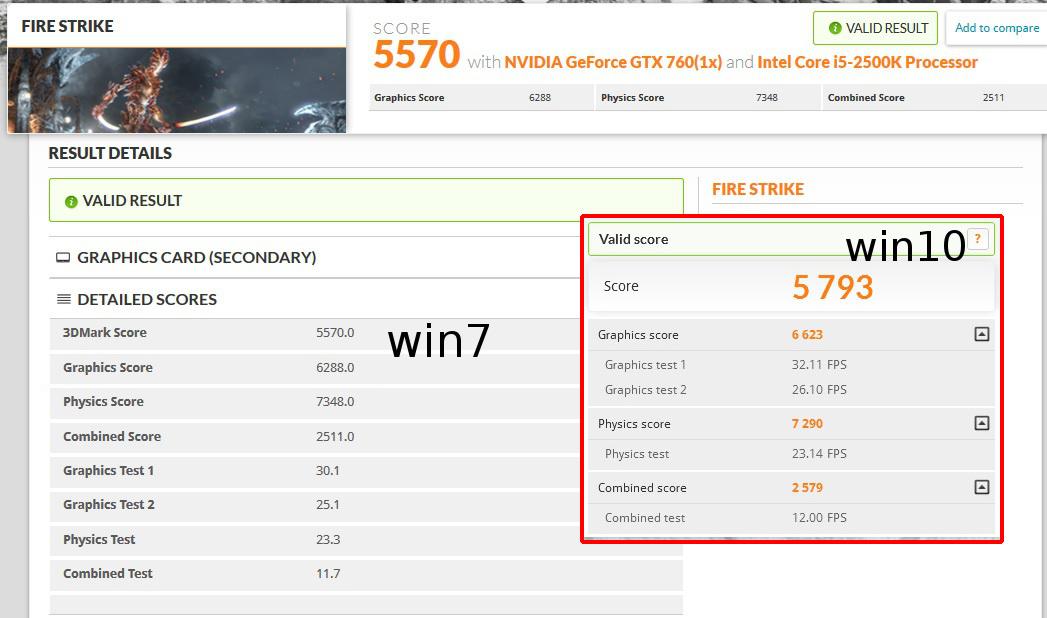Image resolution: width=1047 pixels, height=618 pixels.
Task: Click the header Physics Score 7348 cell
Action: (706, 97)
